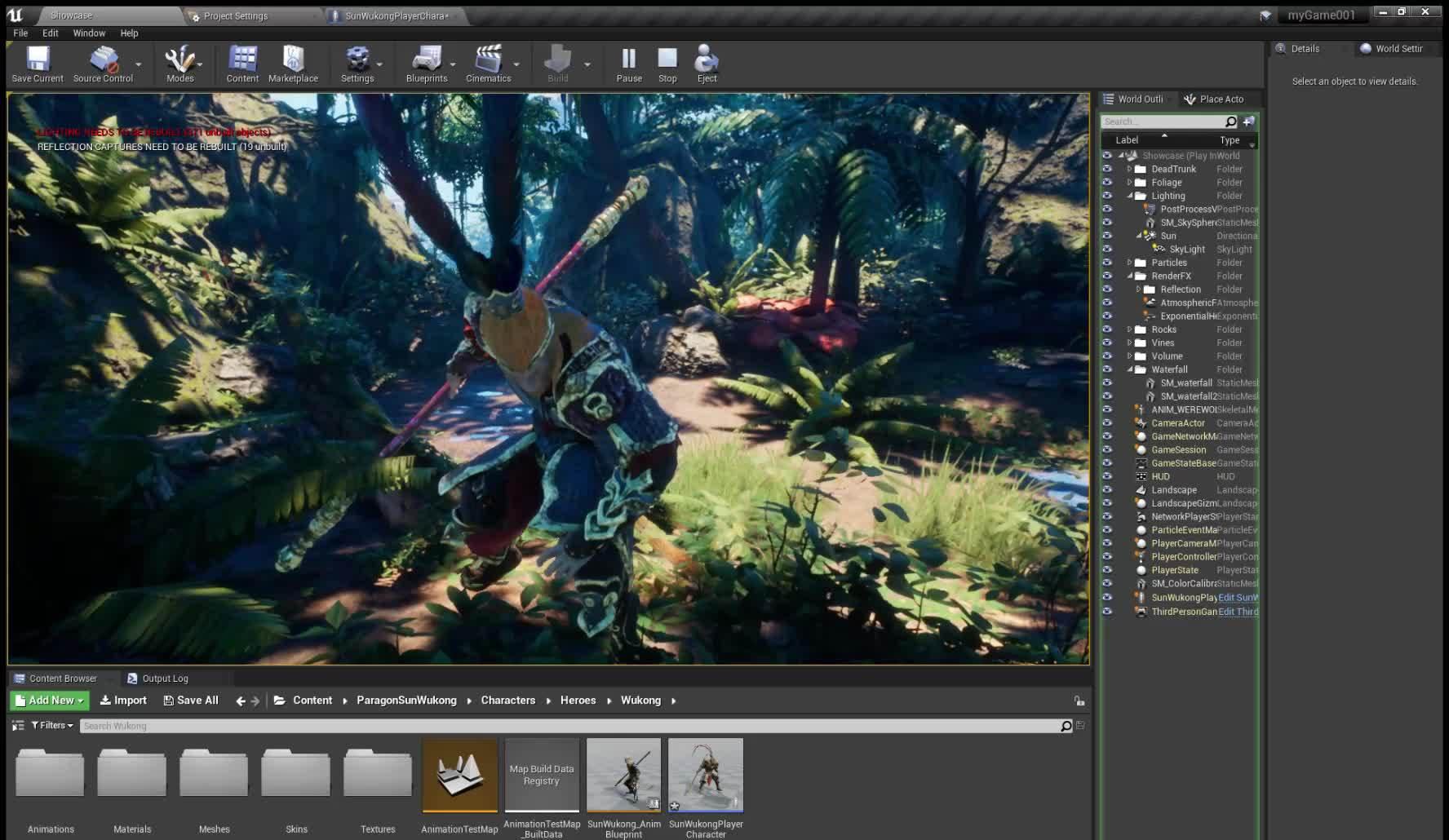The width and height of the screenshot is (1449, 840).
Task: Open the Window menu
Action: [89, 33]
